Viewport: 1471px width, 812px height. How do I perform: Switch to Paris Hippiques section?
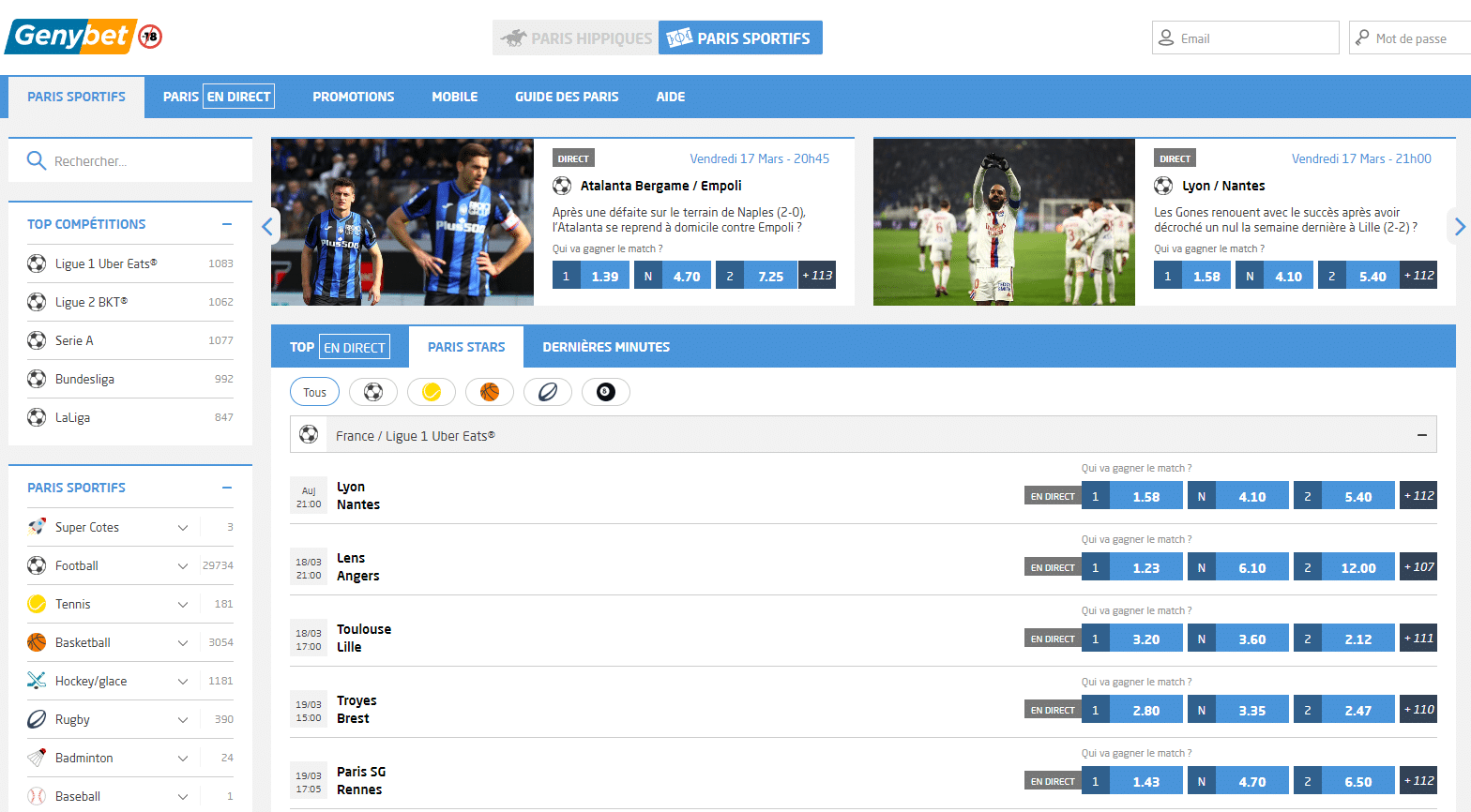(575, 38)
